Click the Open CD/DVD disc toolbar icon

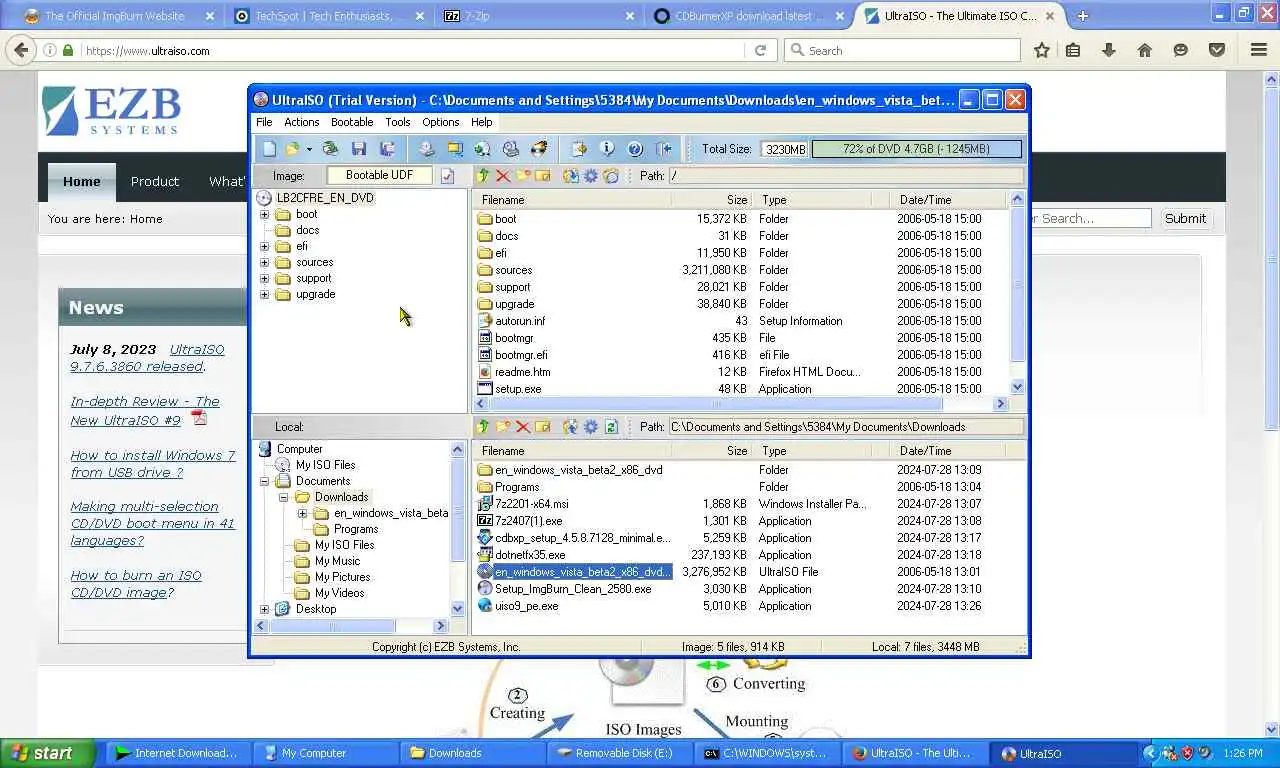click(331, 149)
